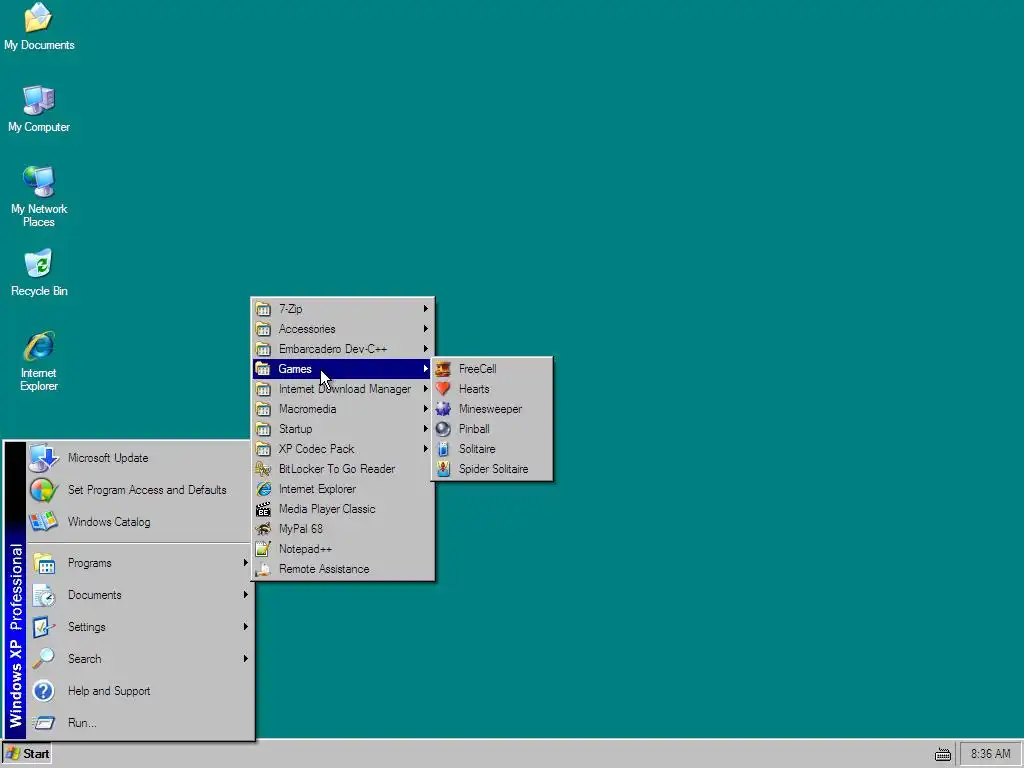Click the Macromedia folder label

[307, 409]
